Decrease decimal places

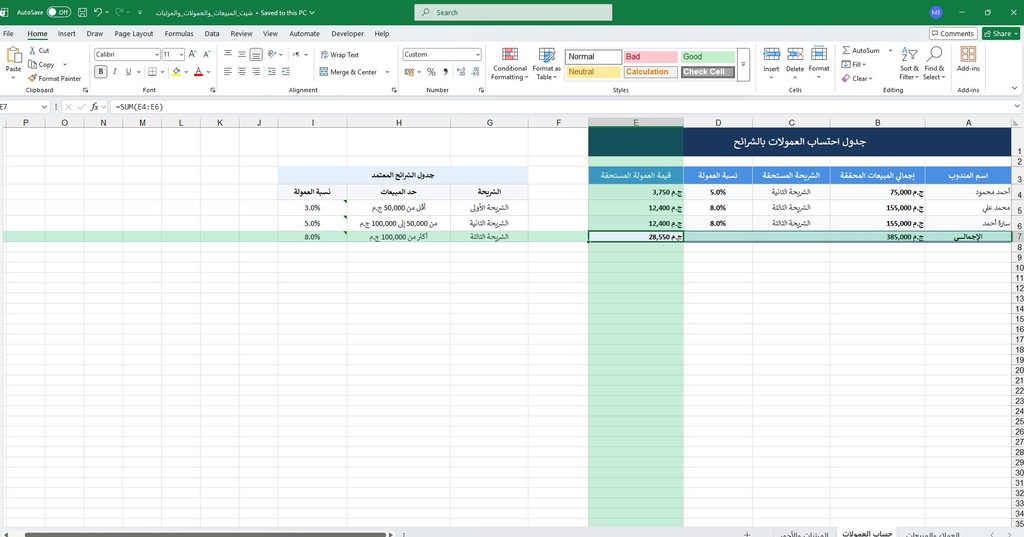coord(475,72)
